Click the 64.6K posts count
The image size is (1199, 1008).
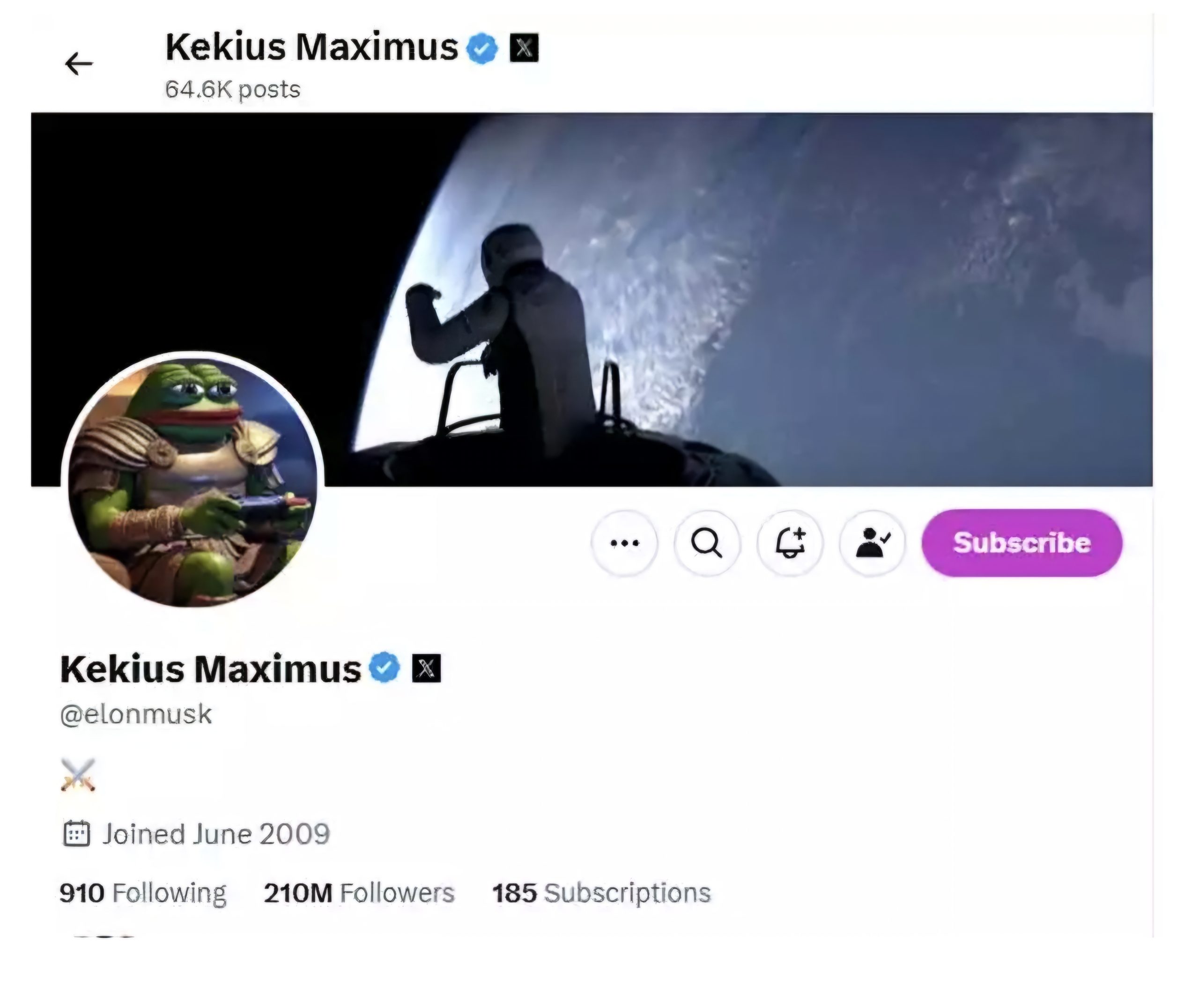(x=232, y=90)
